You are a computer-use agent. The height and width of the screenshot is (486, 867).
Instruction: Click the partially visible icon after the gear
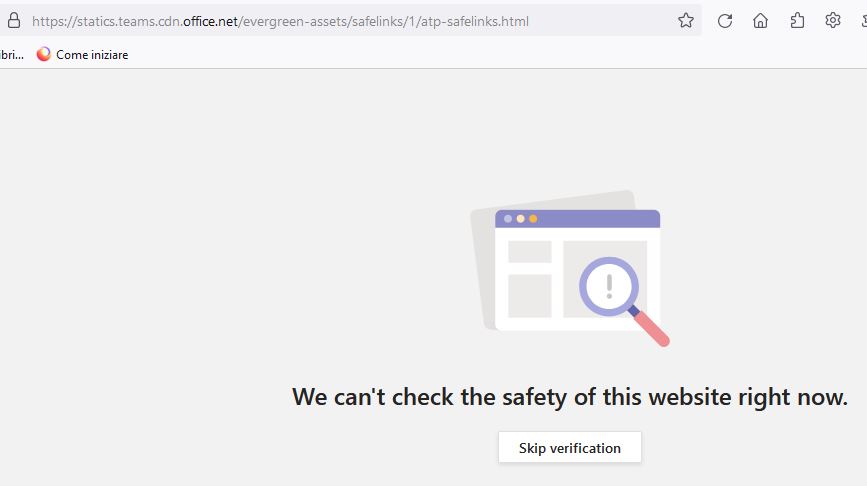pyautogui.click(x=864, y=21)
